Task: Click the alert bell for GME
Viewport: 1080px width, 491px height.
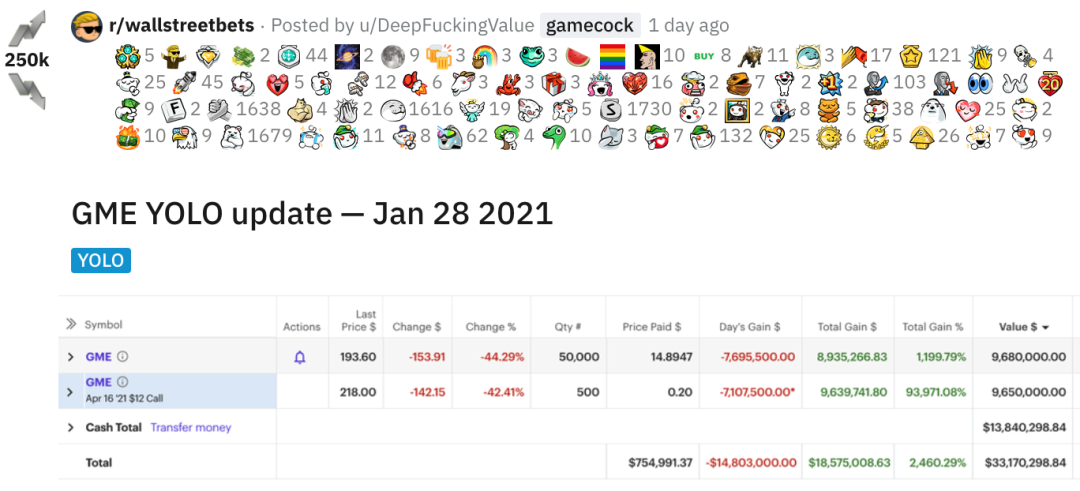Action: tap(300, 357)
